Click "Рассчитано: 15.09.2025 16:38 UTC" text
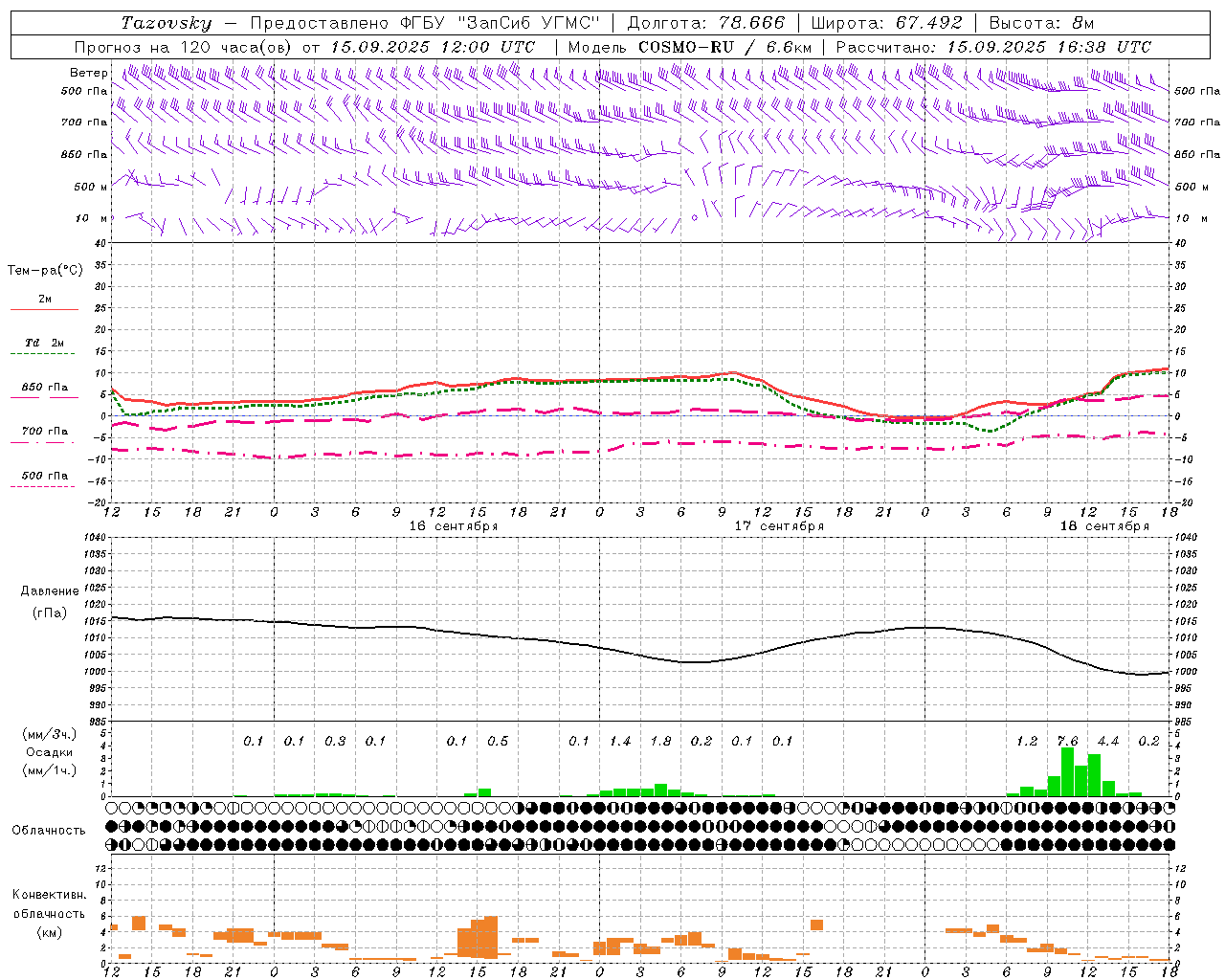1225x980 pixels. [x=993, y=47]
